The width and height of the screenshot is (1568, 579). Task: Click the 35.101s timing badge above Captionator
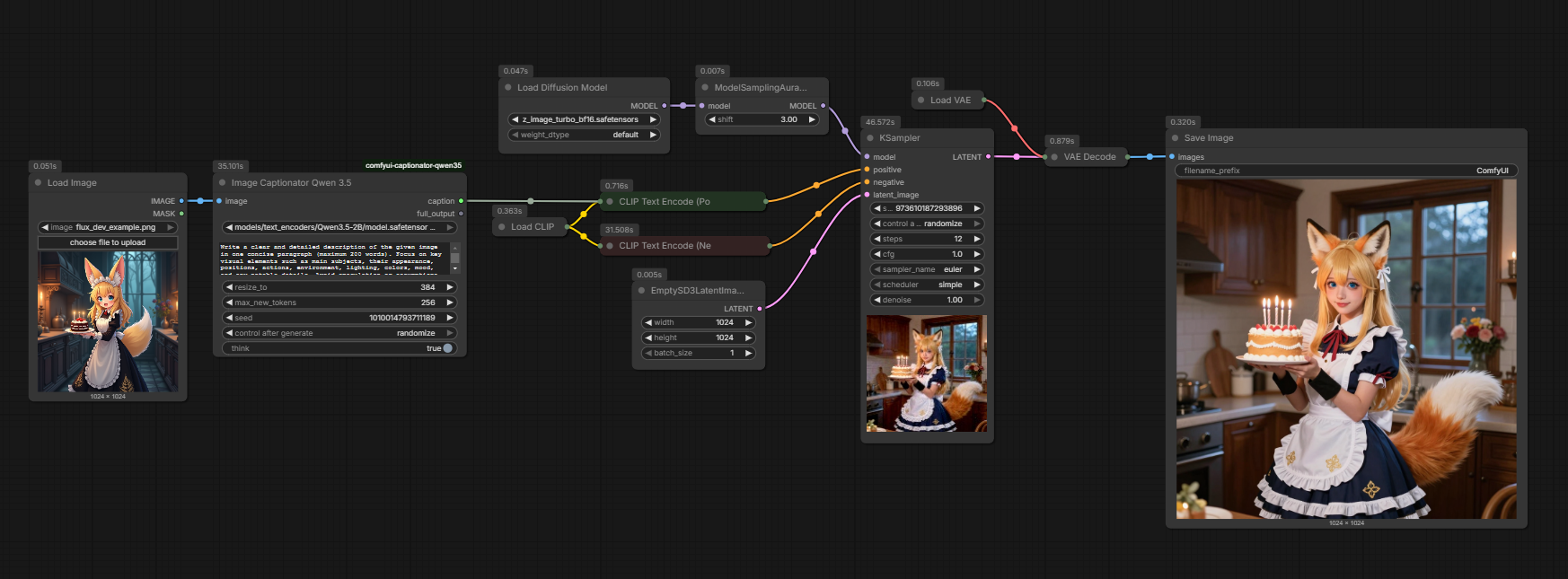pos(231,166)
